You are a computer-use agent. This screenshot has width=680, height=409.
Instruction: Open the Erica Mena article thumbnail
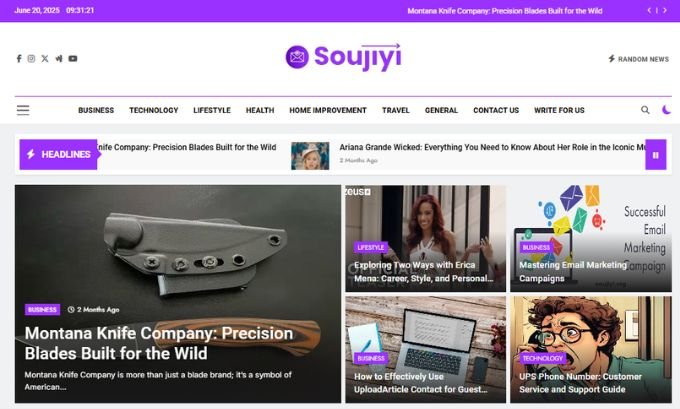pyautogui.click(x=425, y=239)
